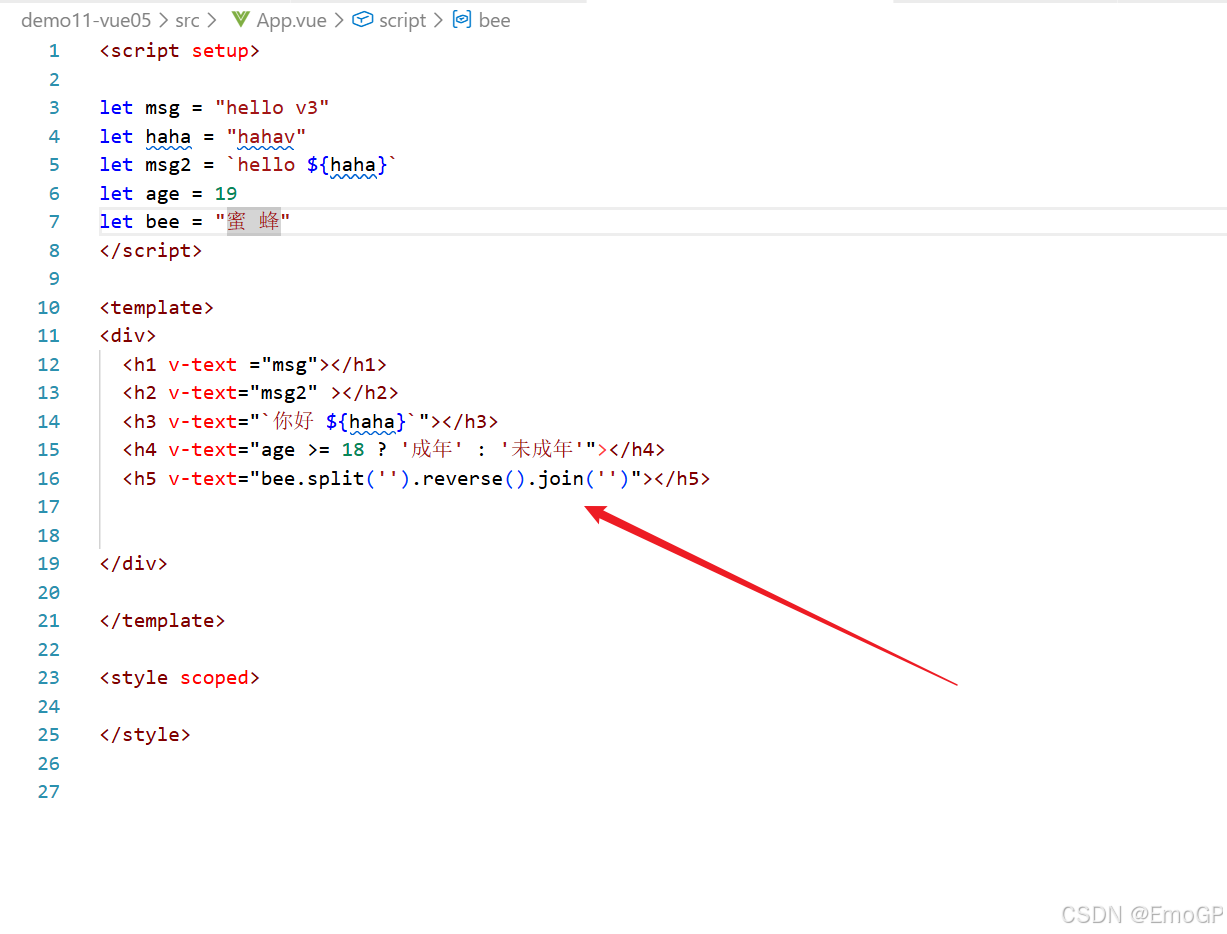Click the closing </div> tag
The image size is (1227, 934).
(134, 564)
